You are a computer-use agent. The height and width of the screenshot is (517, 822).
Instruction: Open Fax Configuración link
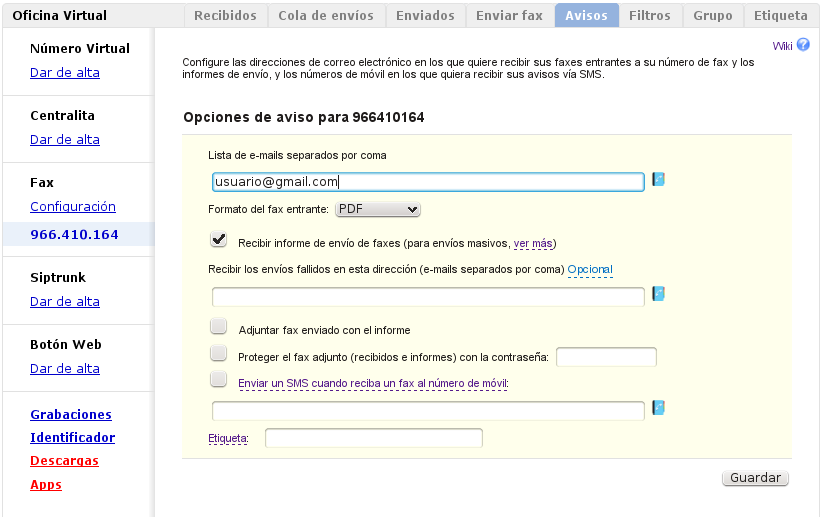73,207
